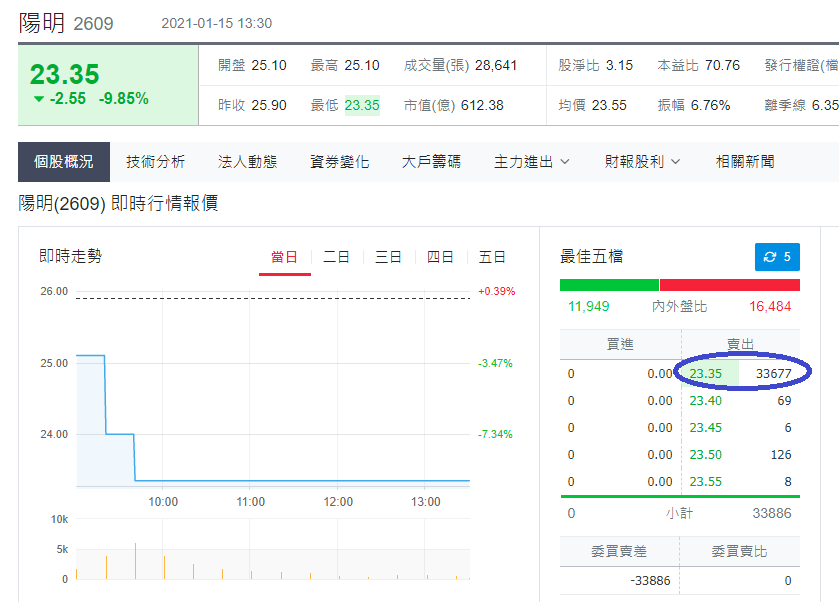Open the 個股概況 tab
This screenshot has height=602, width=839.
64,162
